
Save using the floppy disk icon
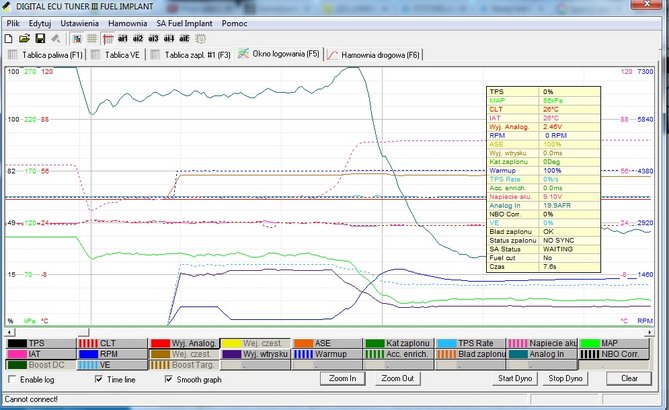click(40, 39)
